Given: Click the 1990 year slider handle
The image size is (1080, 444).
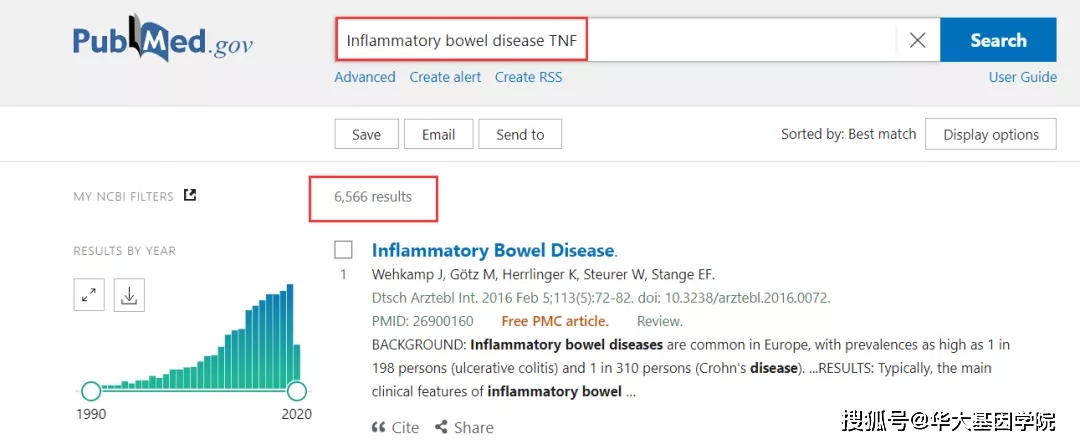Looking at the screenshot, I should tap(90, 390).
